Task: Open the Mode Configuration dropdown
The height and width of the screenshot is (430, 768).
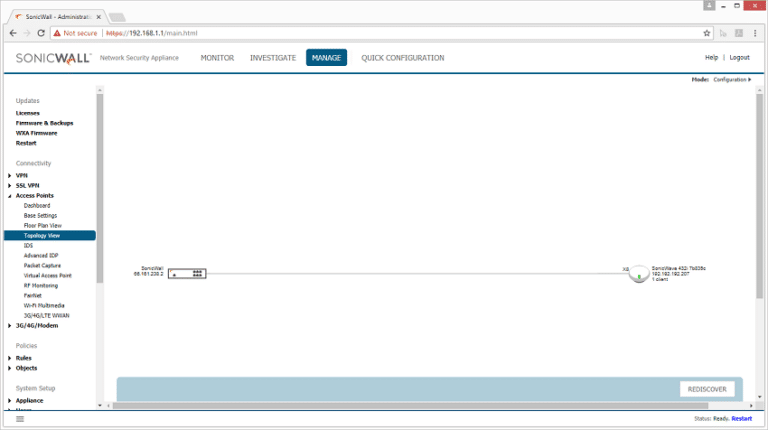Action: [x=732, y=79]
